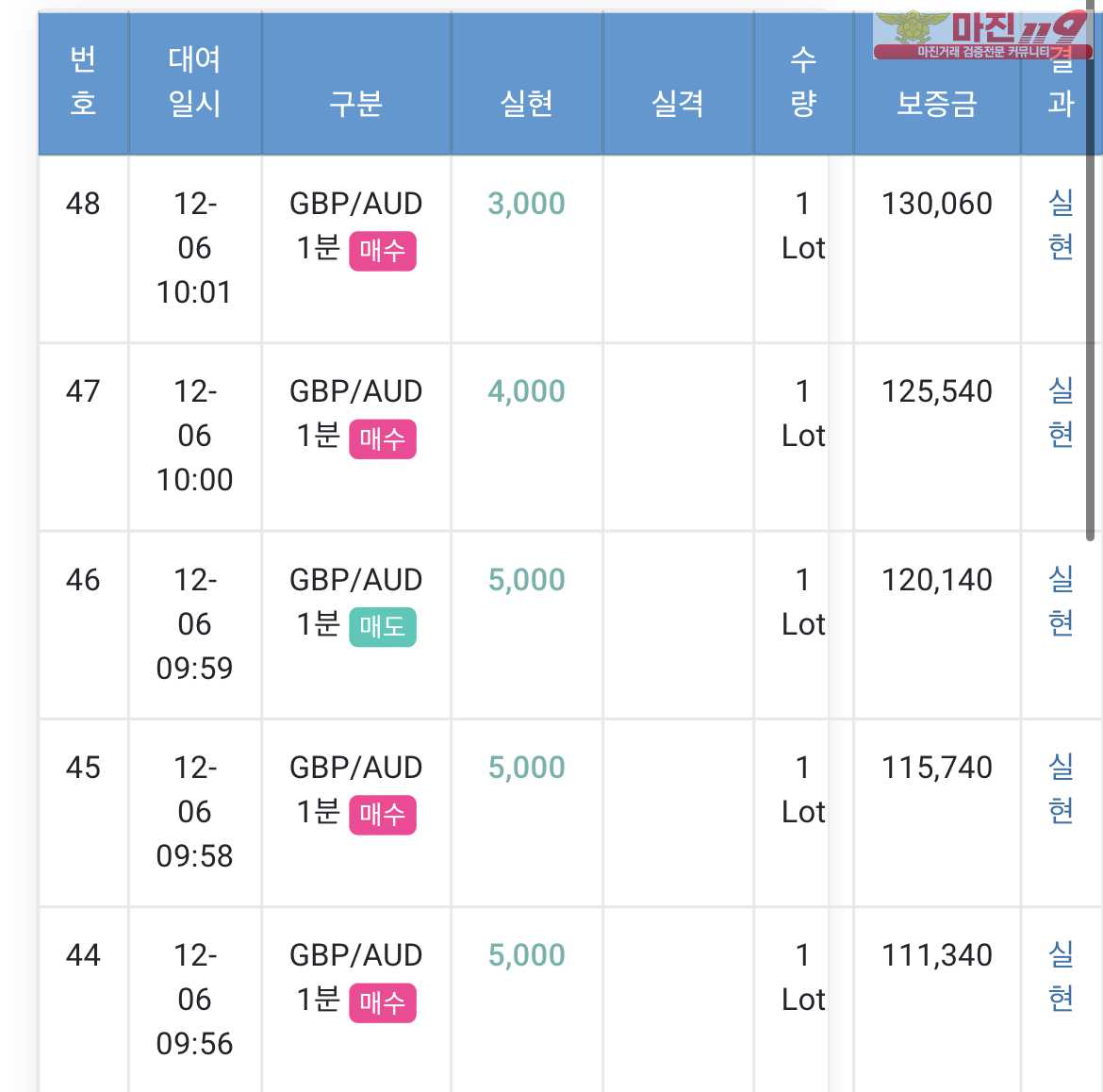Image resolution: width=1103 pixels, height=1092 pixels.
Task: Open the 실현 result link for row 46
Action: click(x=1060, y=602)
